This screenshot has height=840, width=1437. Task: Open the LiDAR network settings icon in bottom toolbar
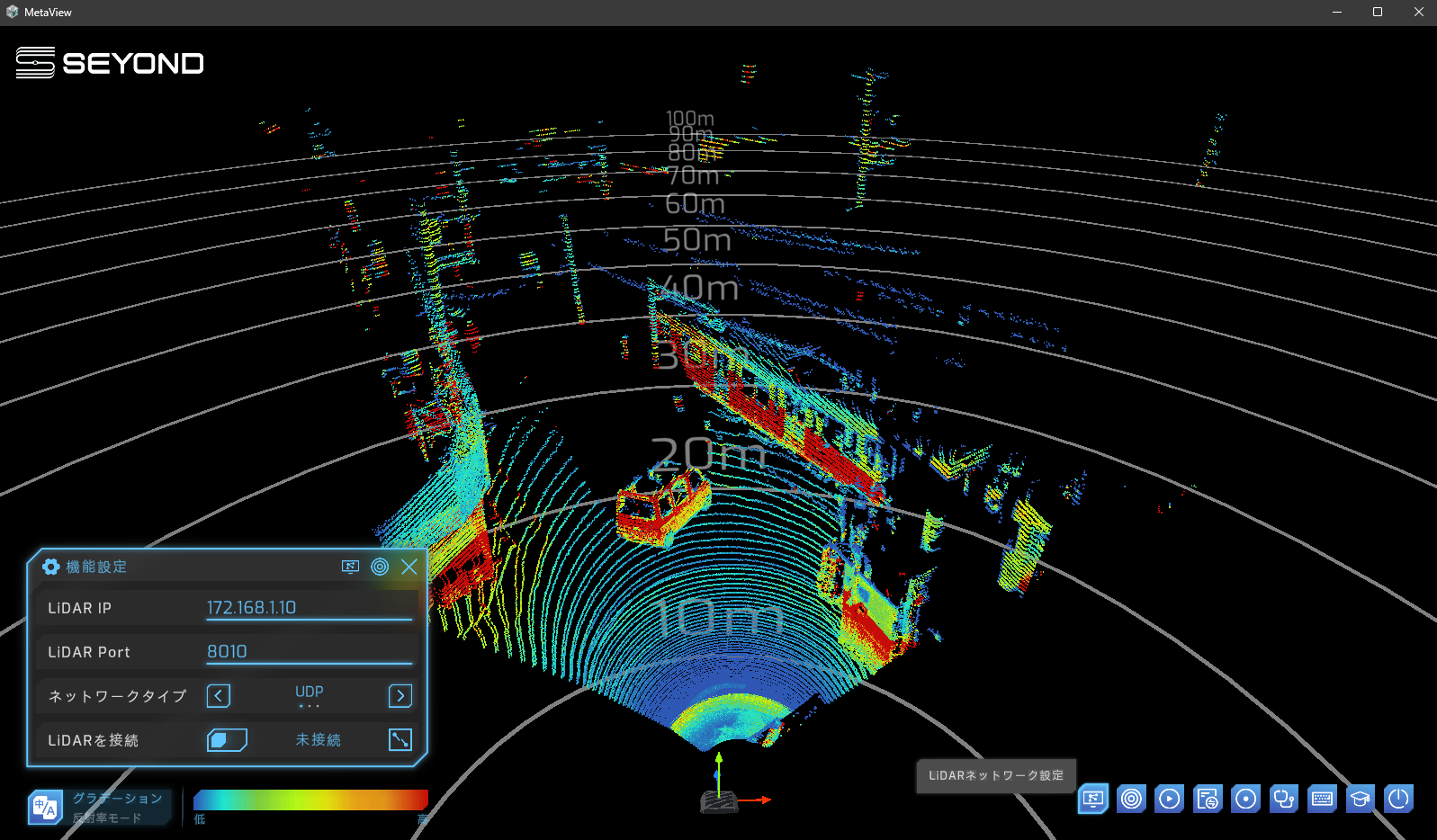point(1092,799)
